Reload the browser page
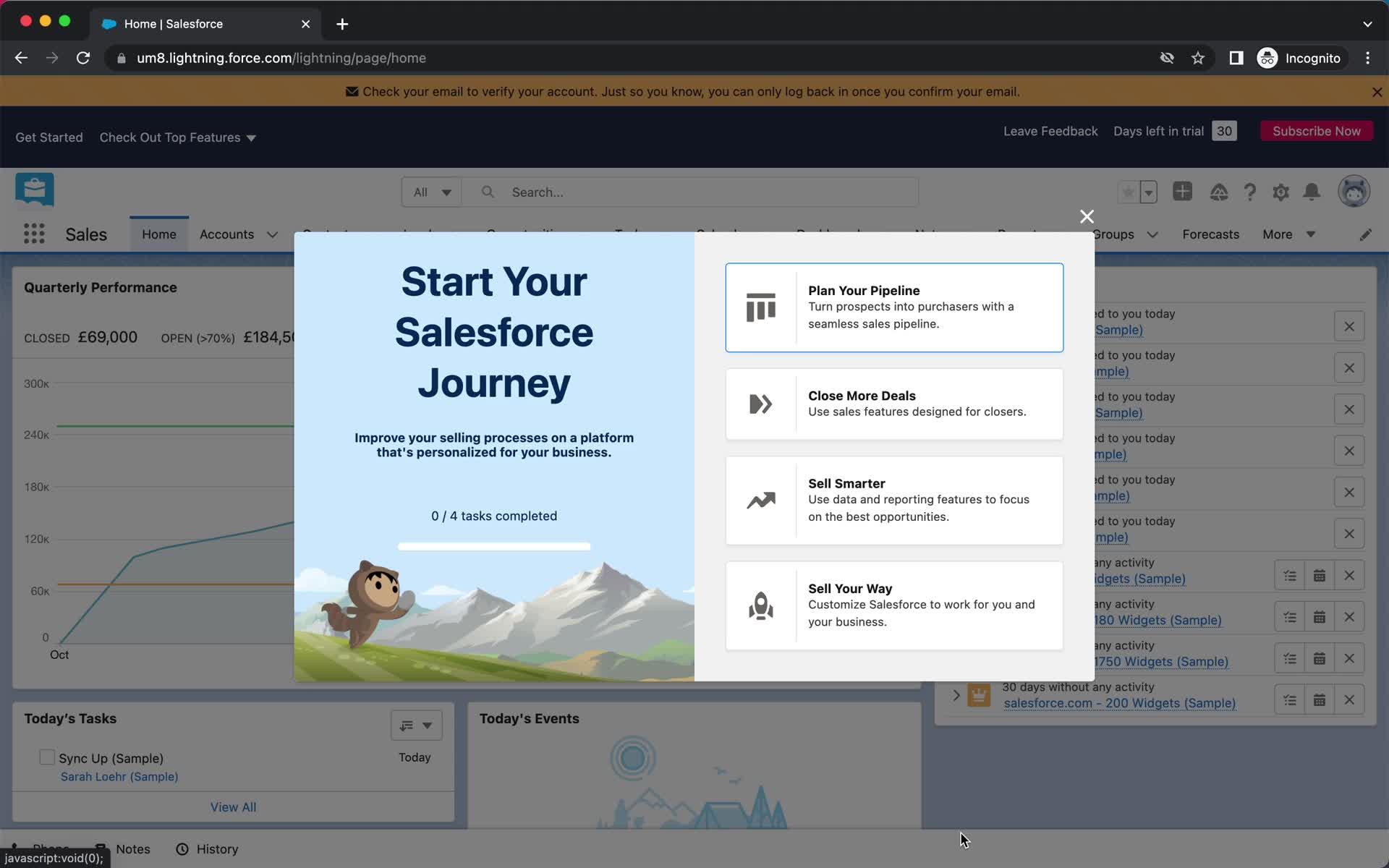This screenshot has width=1389, height=868. pyautogui.click(x=83, y=58)
